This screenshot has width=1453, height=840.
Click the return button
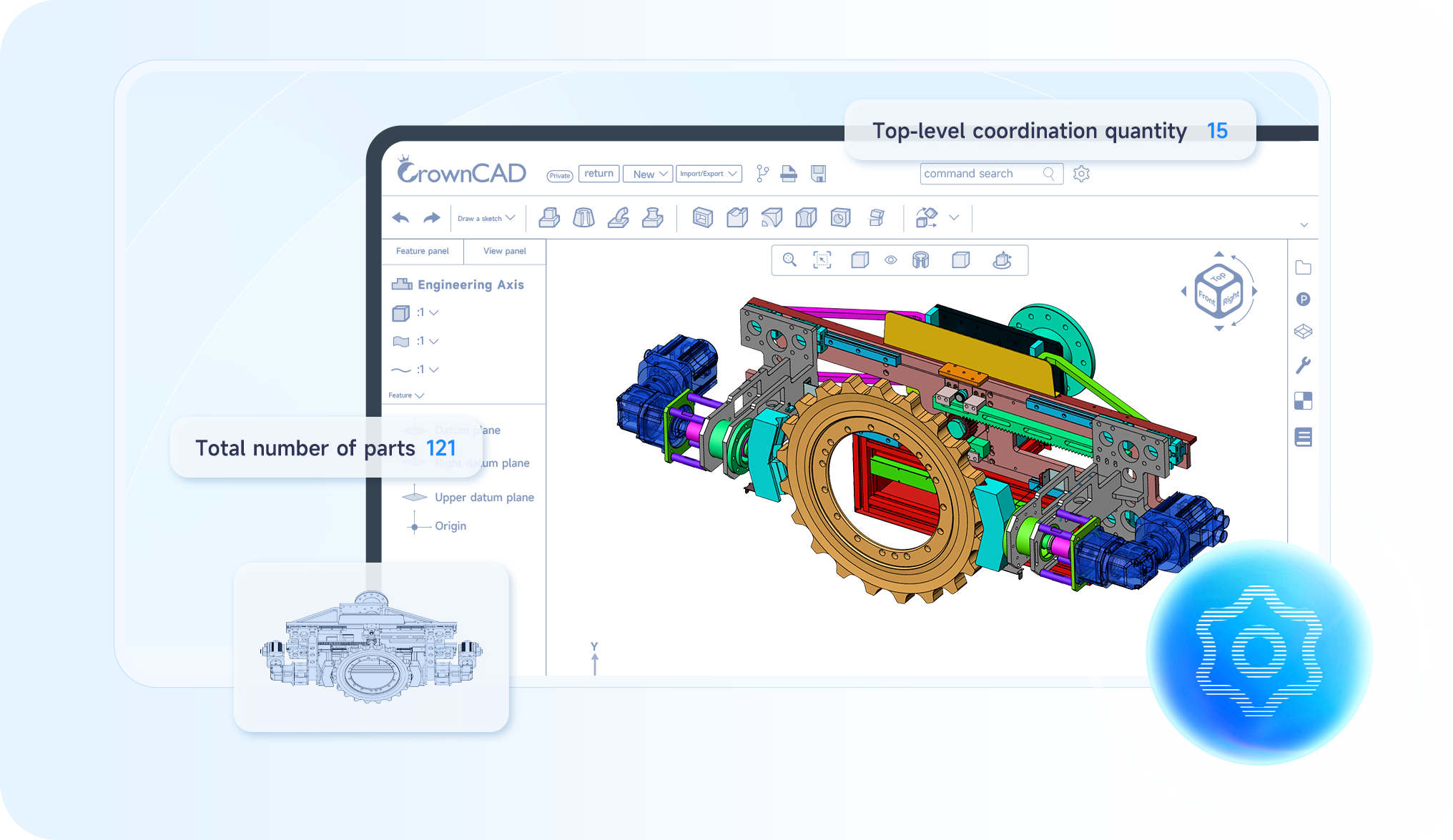pos(599,174)
